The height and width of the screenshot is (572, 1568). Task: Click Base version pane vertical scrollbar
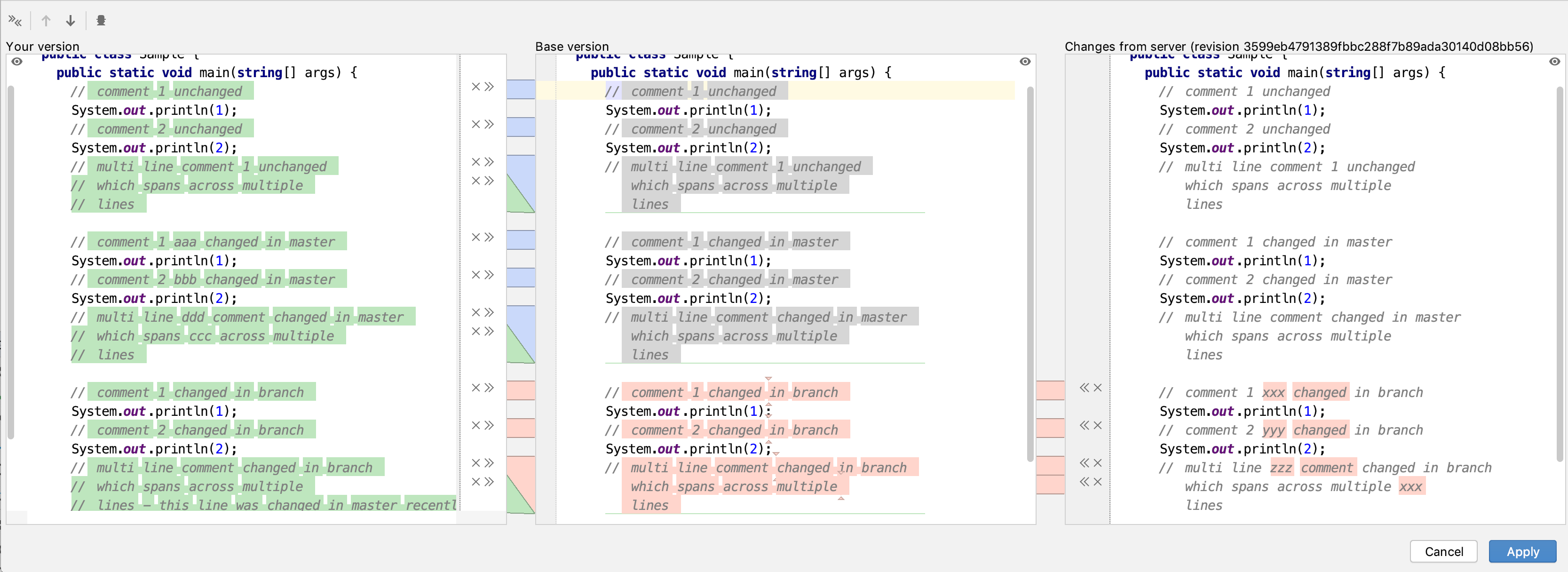pyautogui.click(x=1030, y=274)
